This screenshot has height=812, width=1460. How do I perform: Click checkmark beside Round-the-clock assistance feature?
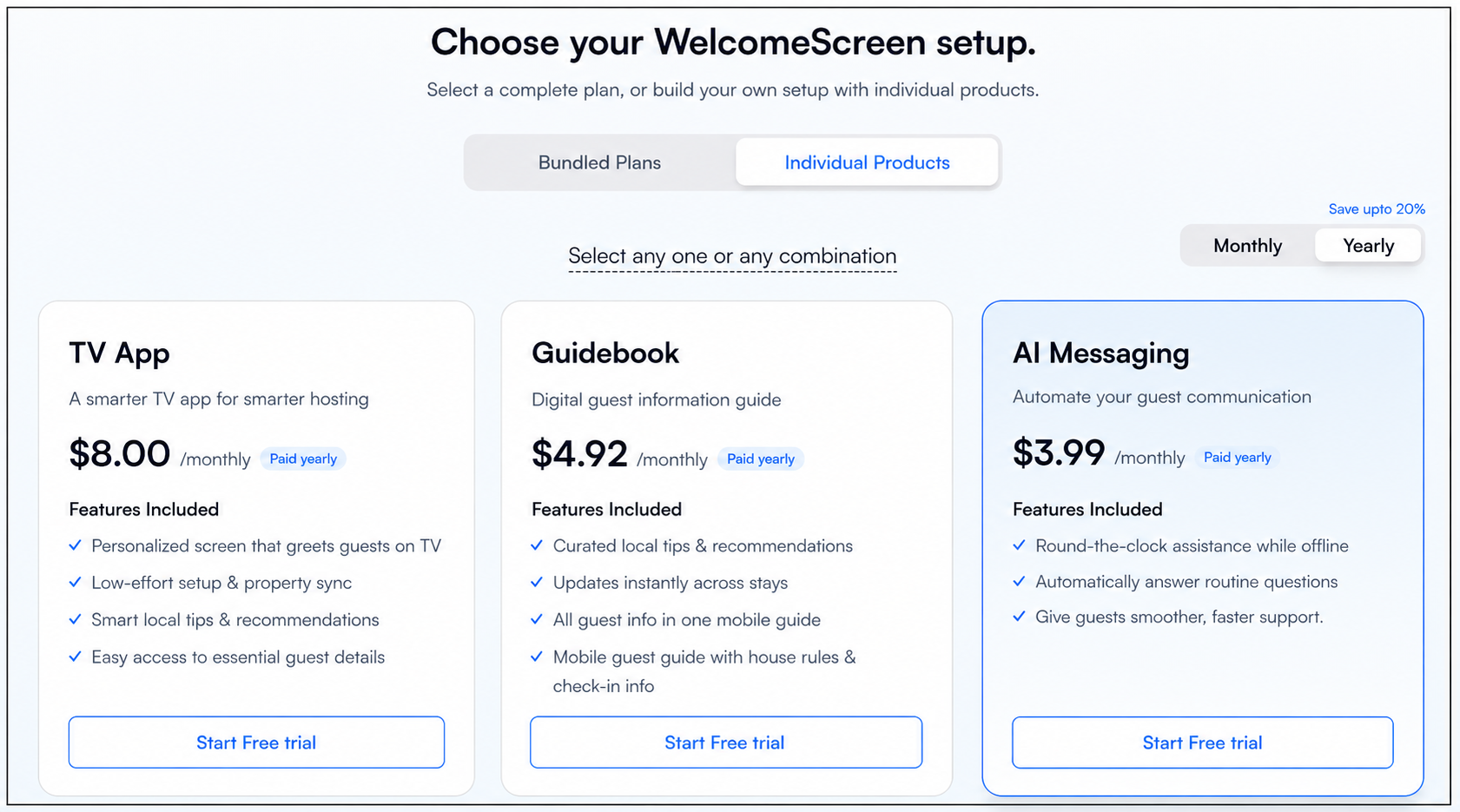pyautogui.click(x=1020, y=545)
